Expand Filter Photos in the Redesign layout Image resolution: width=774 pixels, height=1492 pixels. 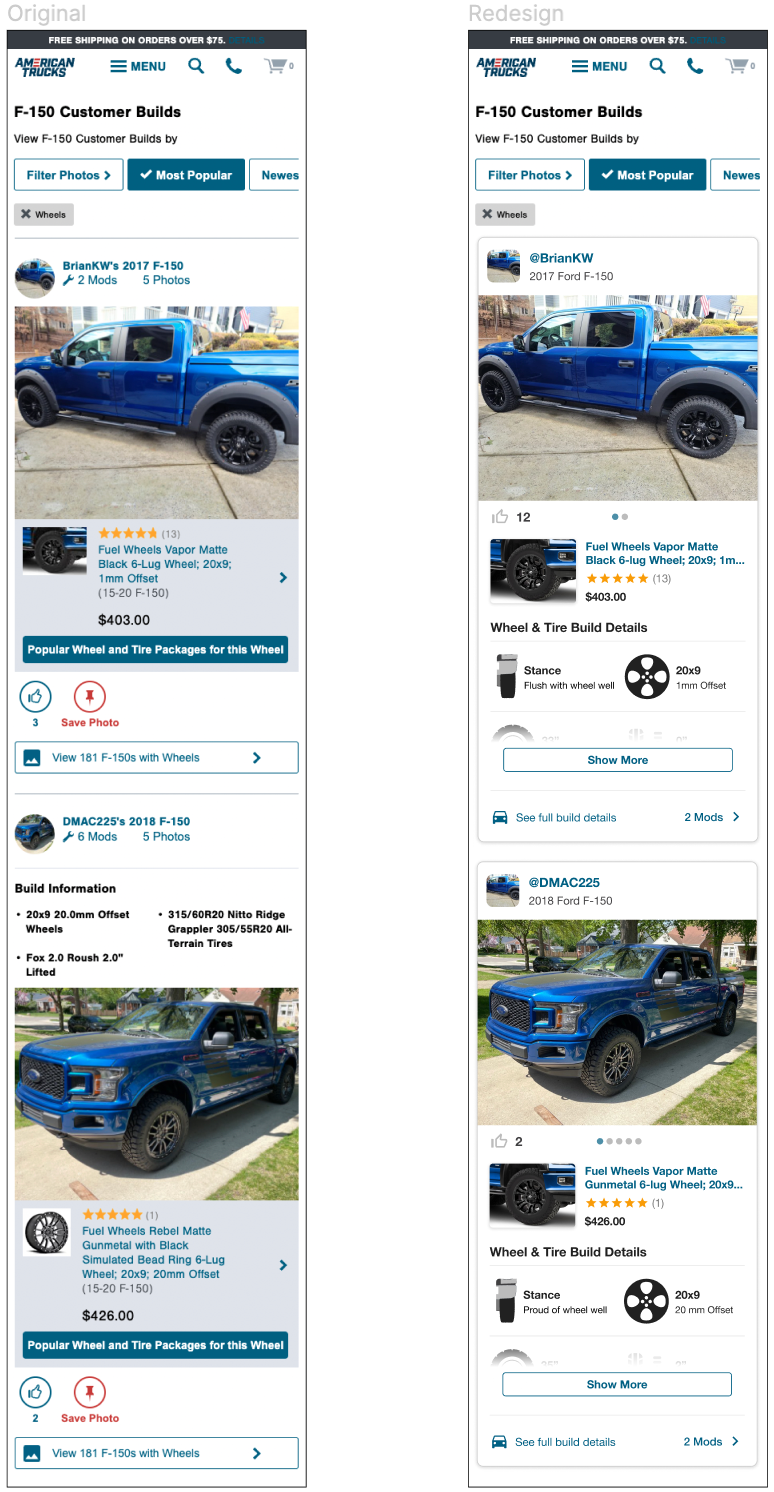tap(530, 175)
